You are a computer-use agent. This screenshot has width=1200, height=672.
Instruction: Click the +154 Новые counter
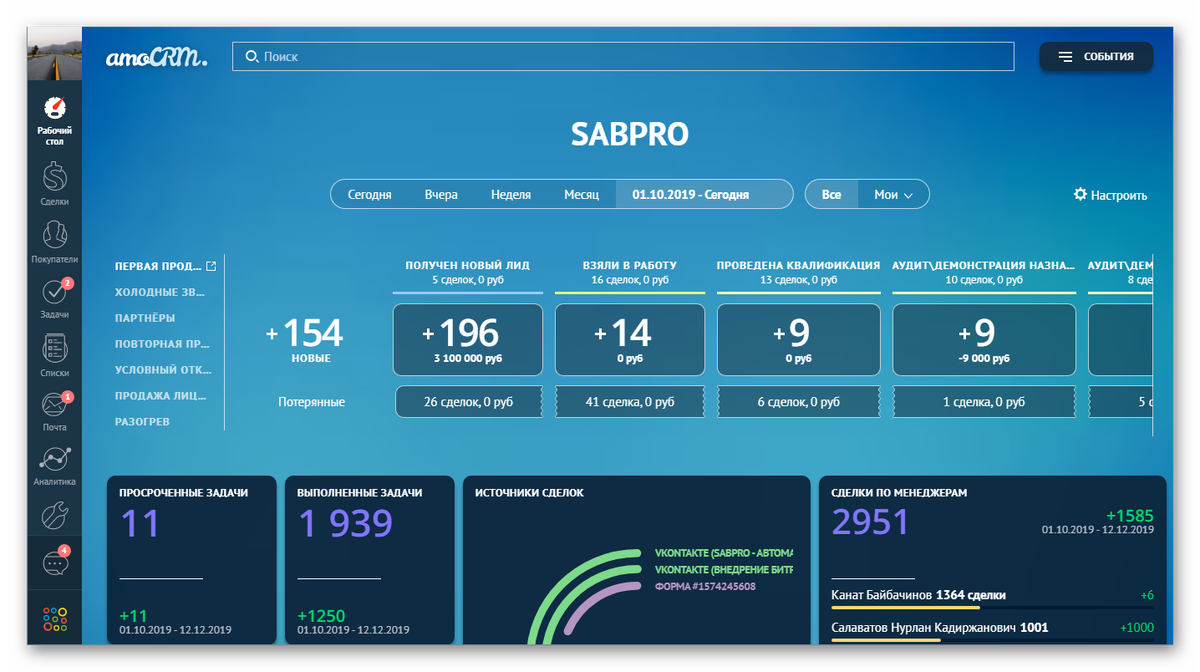point(305,340)
